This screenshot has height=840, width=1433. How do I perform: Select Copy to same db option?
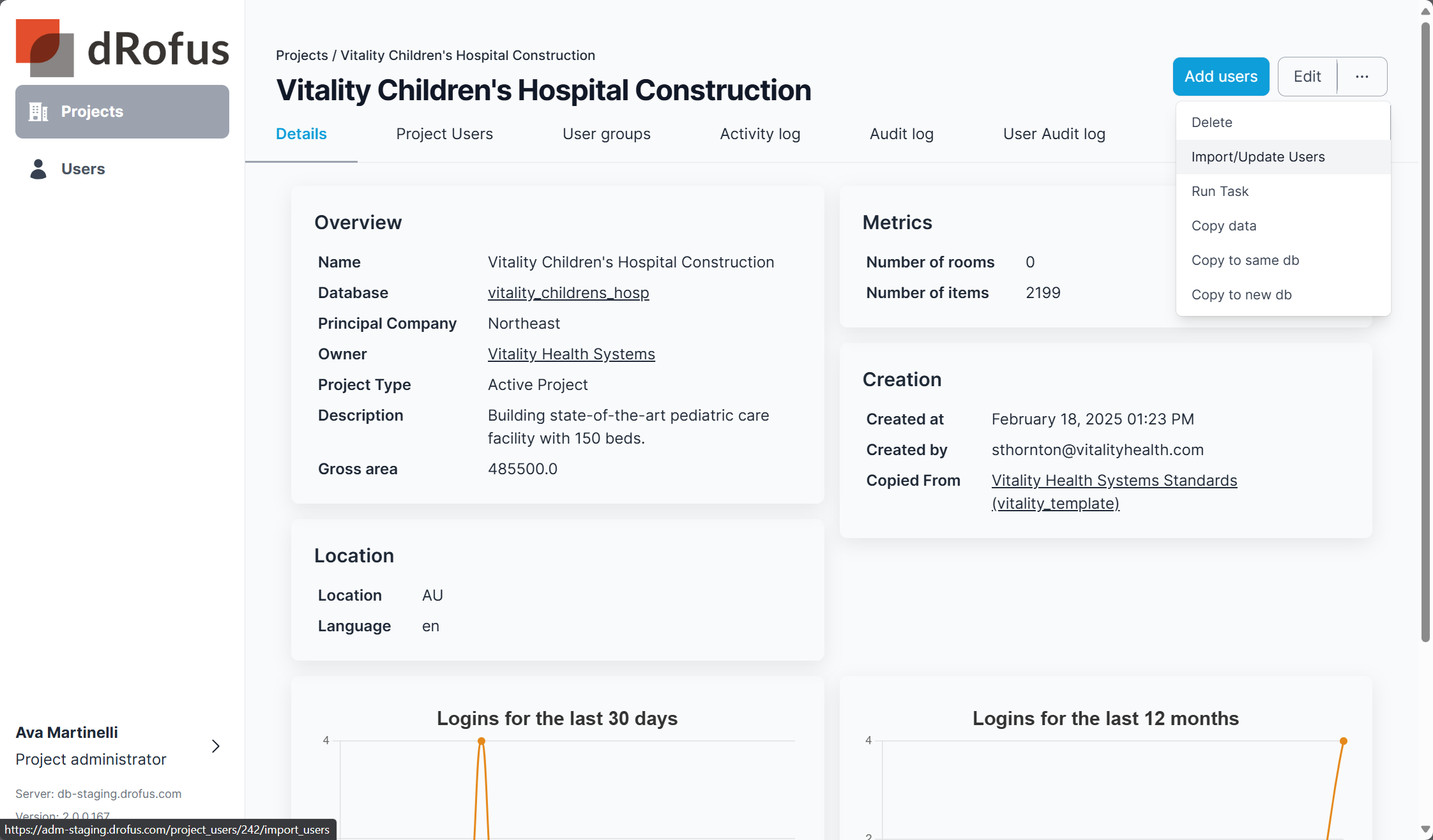pyautogui.click(x=1245, y=260)
